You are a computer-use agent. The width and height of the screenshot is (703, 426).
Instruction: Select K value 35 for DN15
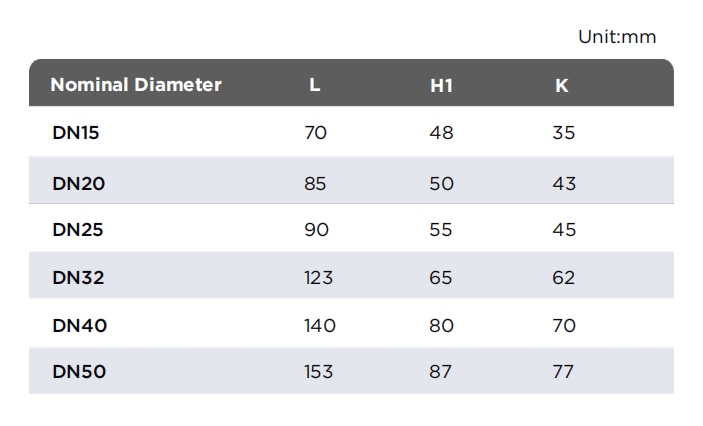tap(564, 133)
